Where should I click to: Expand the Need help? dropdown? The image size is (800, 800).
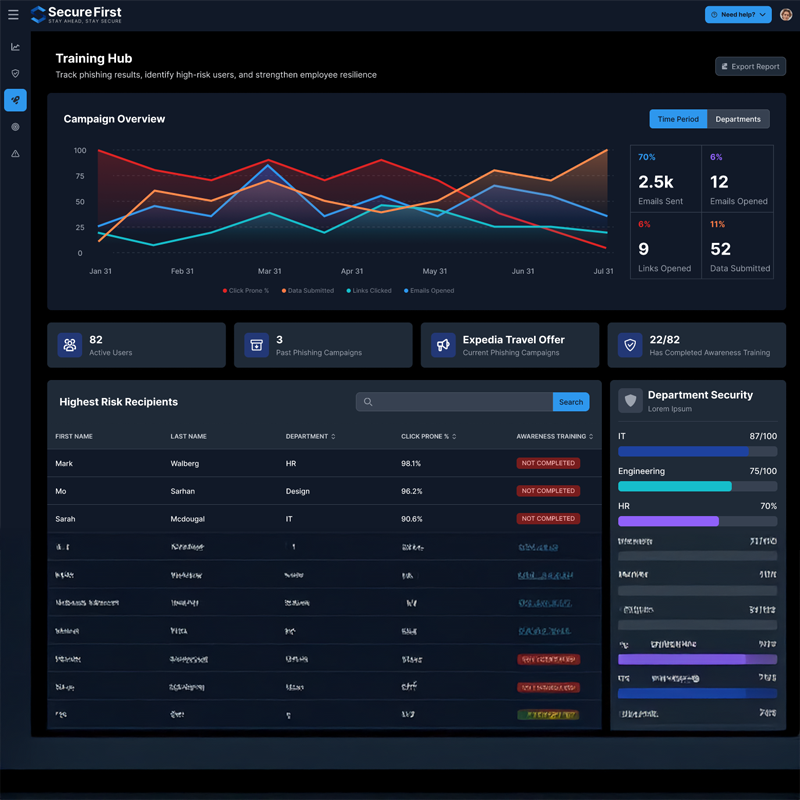[x=738, y=15]
